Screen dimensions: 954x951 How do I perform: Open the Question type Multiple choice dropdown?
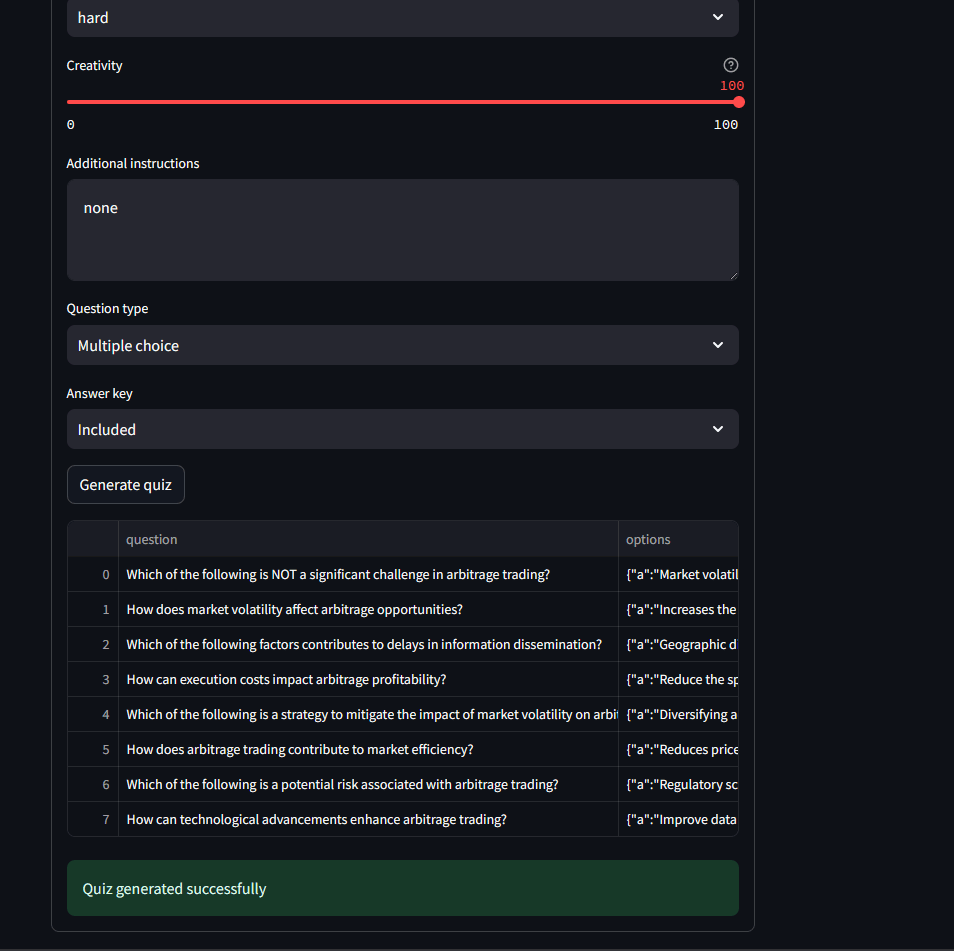403,345
